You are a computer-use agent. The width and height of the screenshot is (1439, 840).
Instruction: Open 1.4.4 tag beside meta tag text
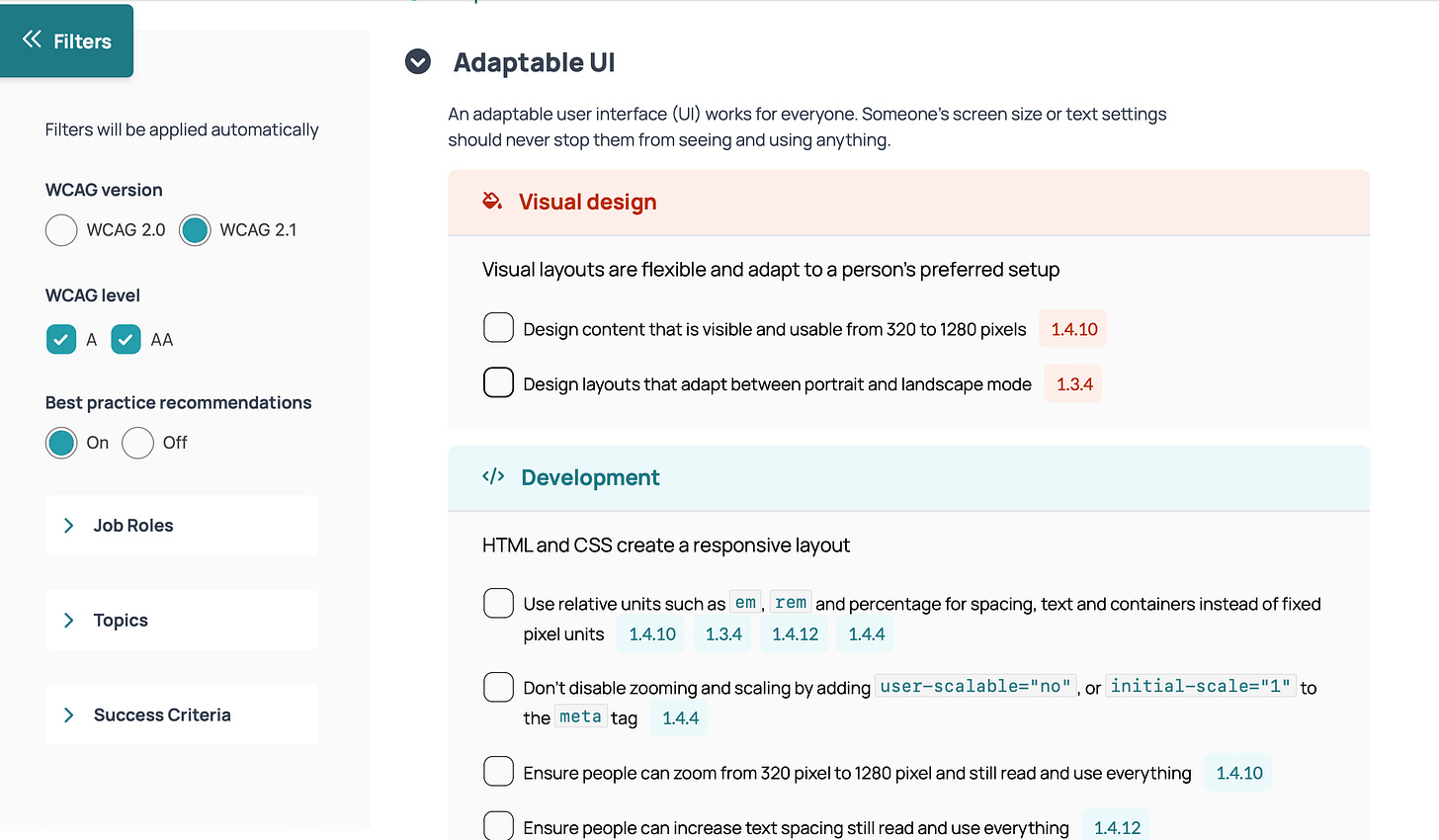tap(680, 718)
